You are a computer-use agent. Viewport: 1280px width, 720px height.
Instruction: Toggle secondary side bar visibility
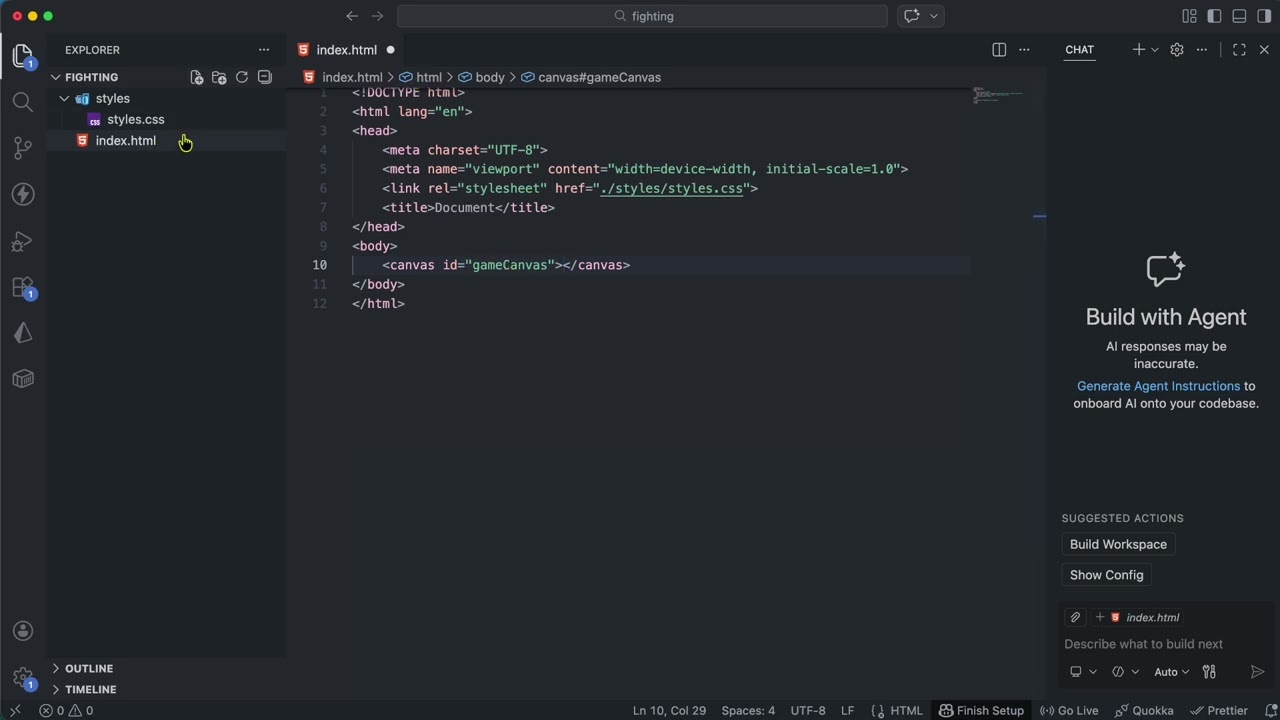1264,16
